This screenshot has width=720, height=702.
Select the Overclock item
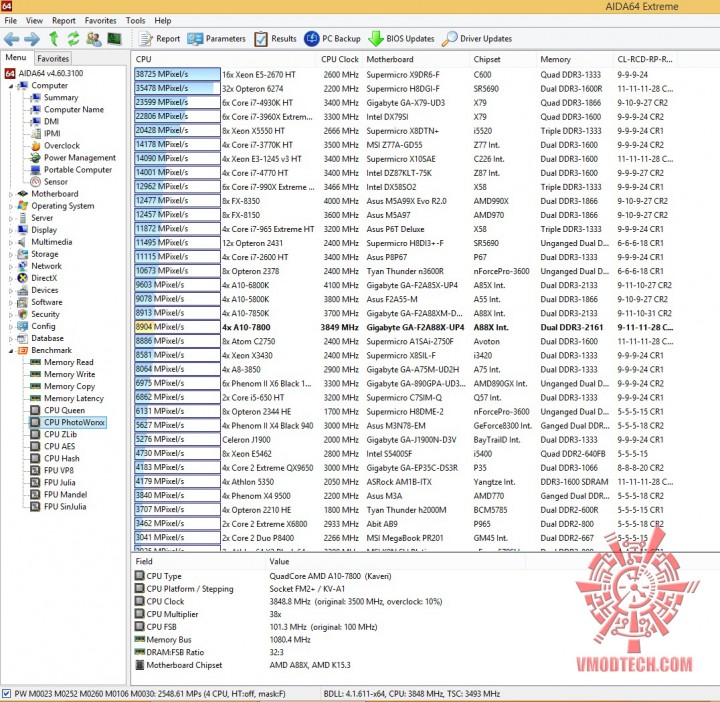pos(56,146)
